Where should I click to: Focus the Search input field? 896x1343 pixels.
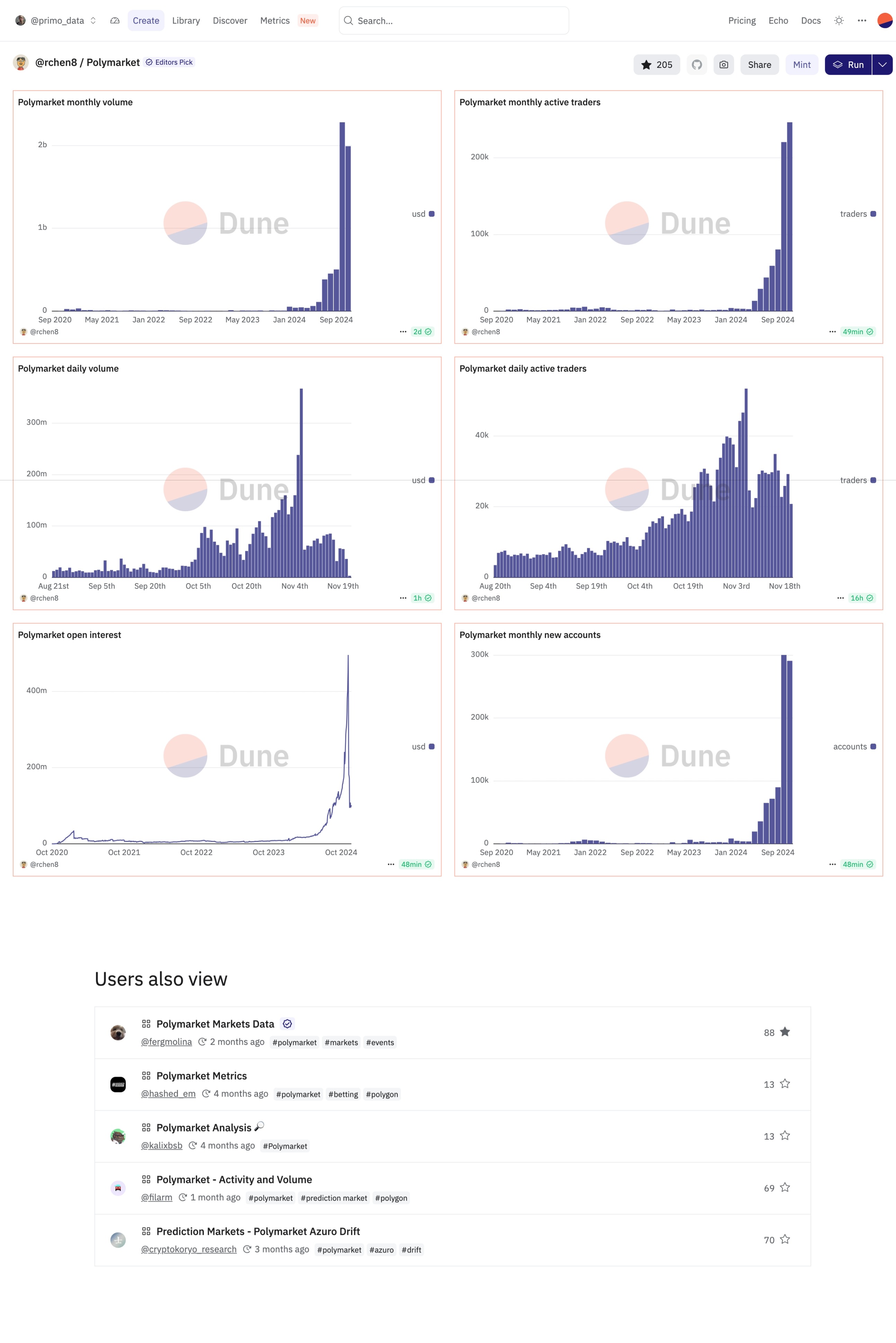click(454, 20)
